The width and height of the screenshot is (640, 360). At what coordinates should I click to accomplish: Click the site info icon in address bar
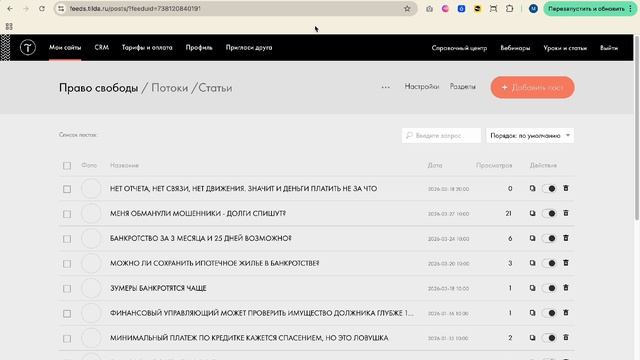[61, 9]
